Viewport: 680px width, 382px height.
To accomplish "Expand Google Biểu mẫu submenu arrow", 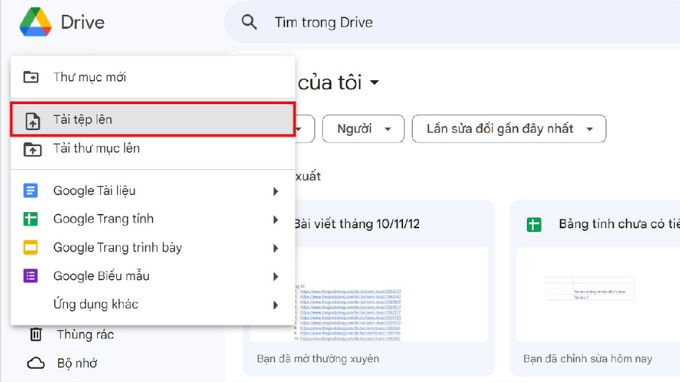I will [275, 277].
